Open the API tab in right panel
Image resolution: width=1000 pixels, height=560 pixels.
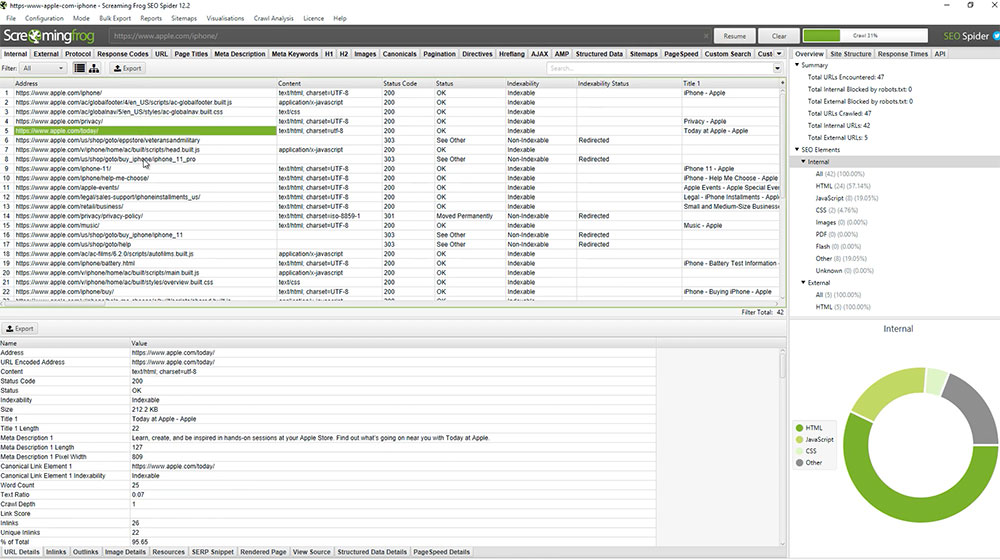[x=940, y=54]
